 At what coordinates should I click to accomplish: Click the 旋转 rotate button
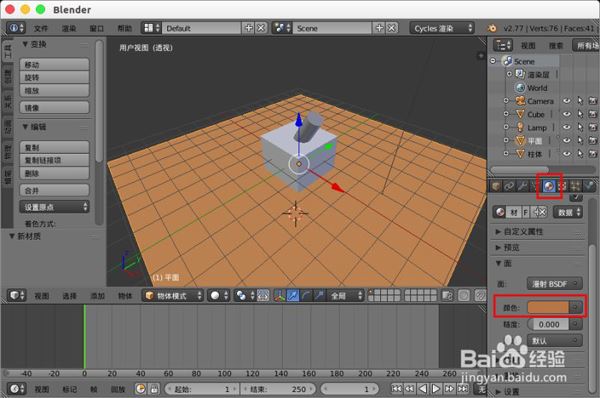54,77
